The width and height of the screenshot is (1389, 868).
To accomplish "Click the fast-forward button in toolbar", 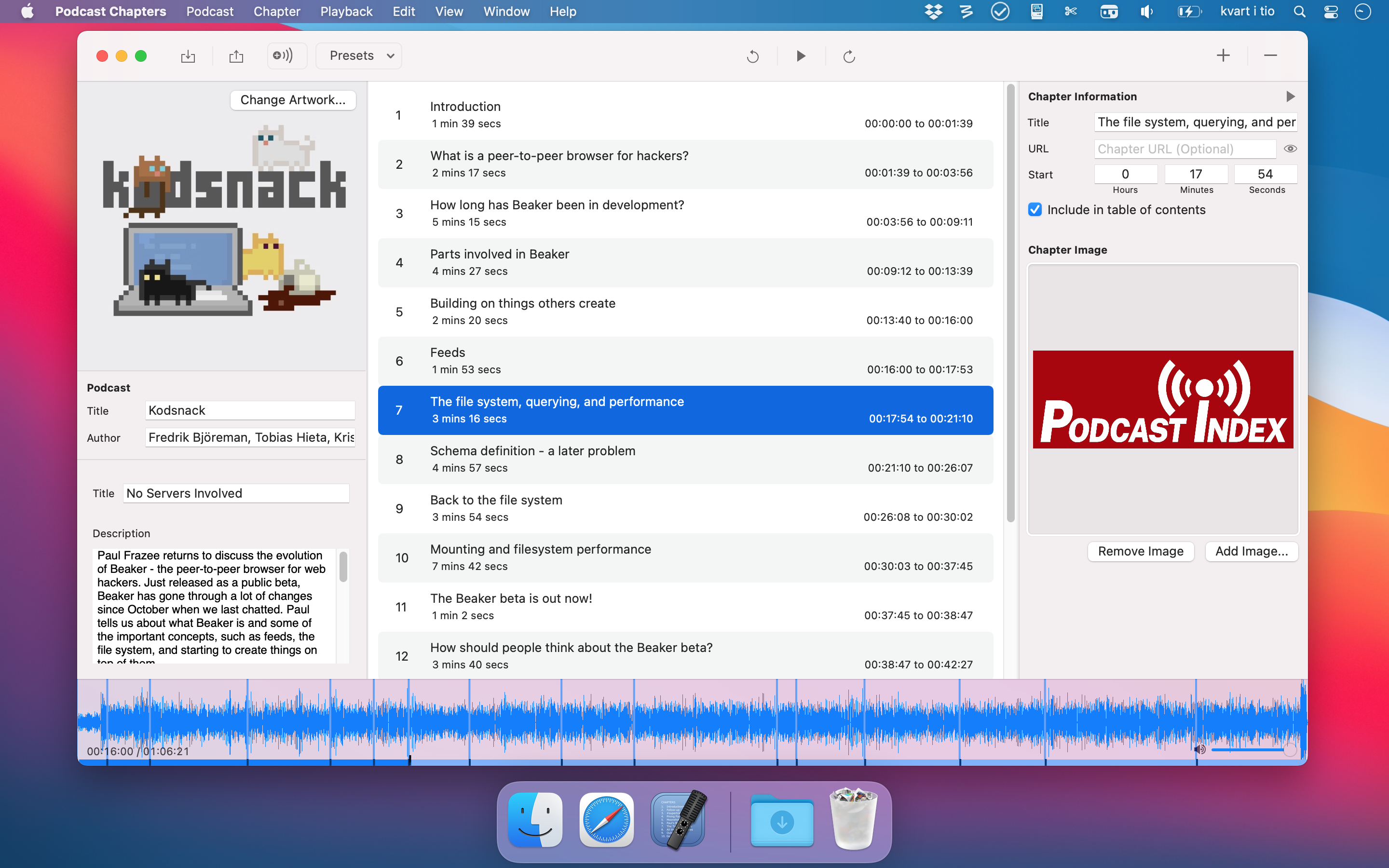I will click(848, 55).
